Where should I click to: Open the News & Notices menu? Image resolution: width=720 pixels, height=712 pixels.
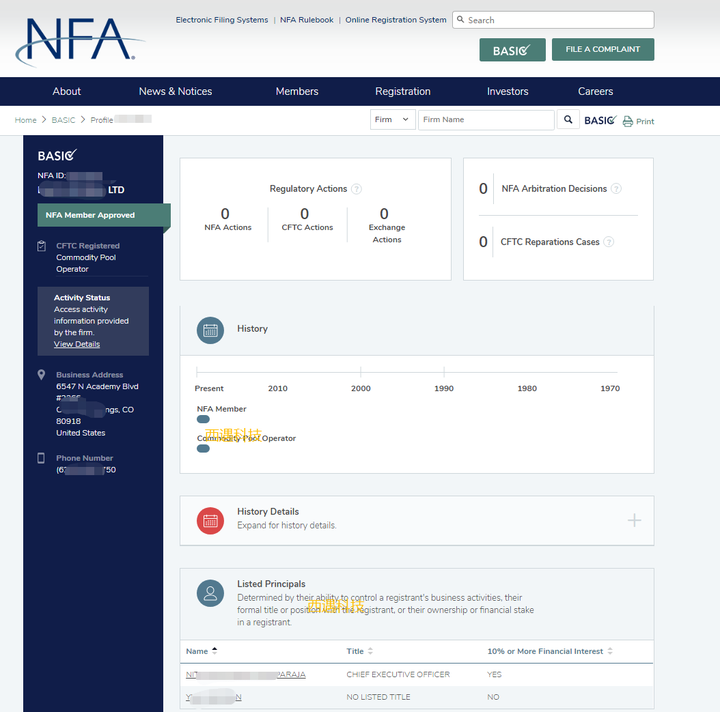coord(175,91)
